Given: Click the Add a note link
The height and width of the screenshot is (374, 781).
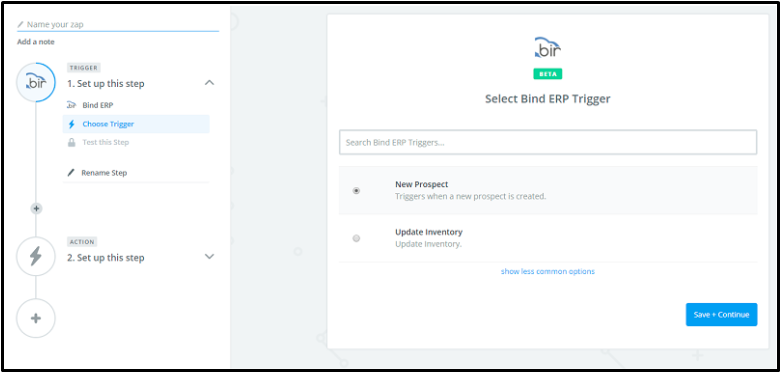Looking at the screenshot, I should (36, 42).
